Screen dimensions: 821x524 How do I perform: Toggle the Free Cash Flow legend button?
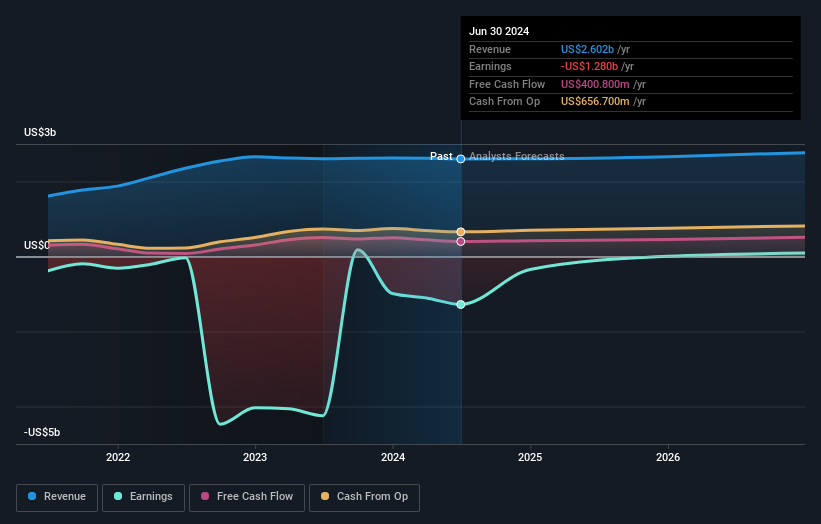pos(247,497)
